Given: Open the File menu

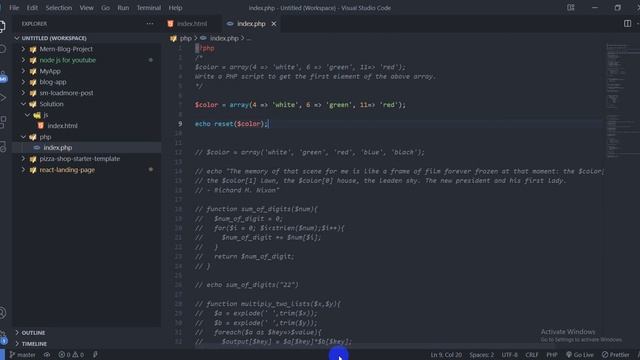Looking at the screenshot, I should 14,8.
